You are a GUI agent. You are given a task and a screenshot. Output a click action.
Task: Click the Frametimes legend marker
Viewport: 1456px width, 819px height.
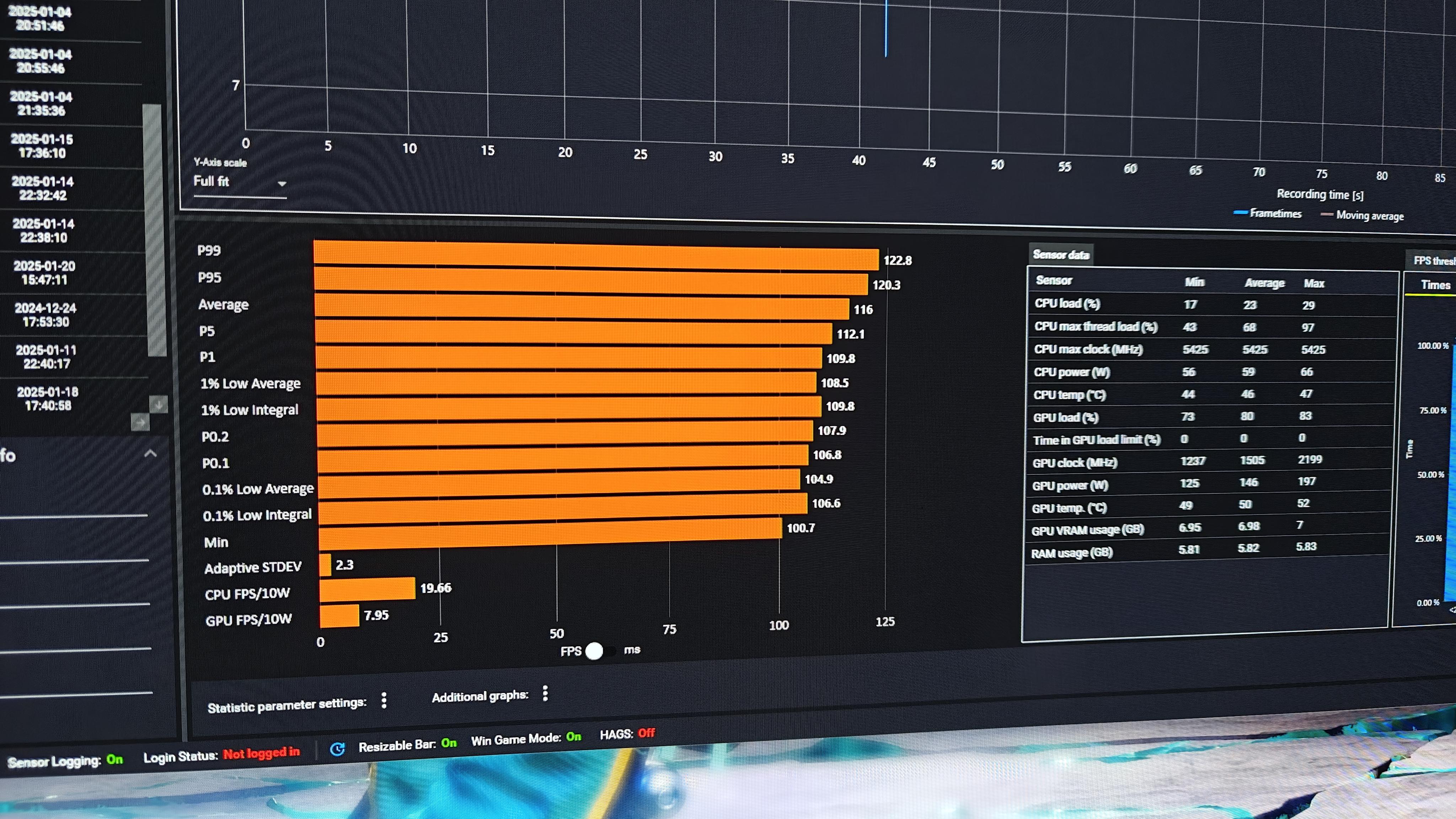1241,213
